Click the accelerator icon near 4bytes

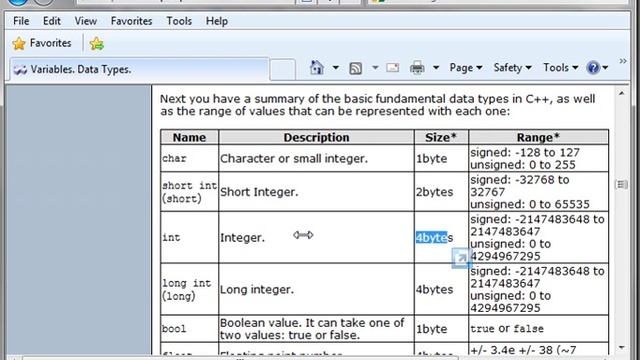tap(461, 258)
